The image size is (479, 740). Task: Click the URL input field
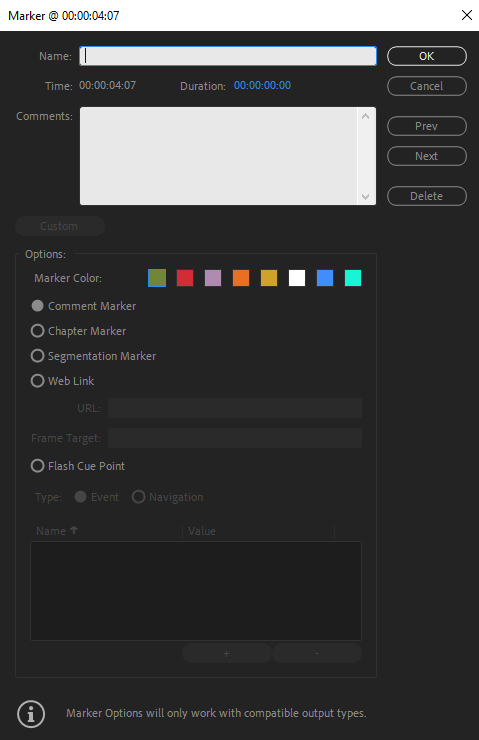pos(235,408)
